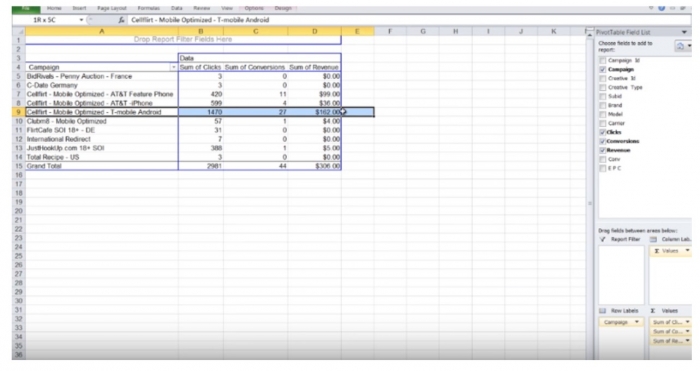Open the Campaign filter dropdown in cell A4
Screen dimensions: 700x371
[173, 67]
